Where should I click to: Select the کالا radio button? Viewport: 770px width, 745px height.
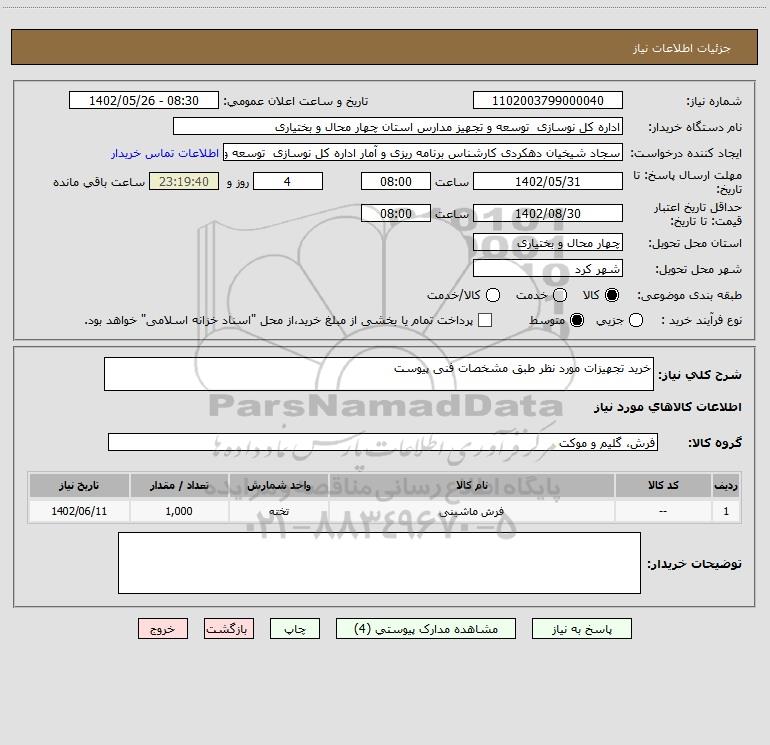point(612,295)
